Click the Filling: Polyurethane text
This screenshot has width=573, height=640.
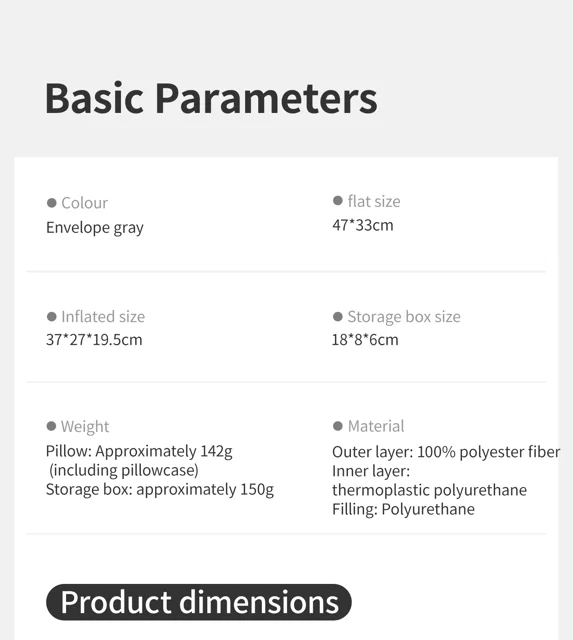point(403,509)
